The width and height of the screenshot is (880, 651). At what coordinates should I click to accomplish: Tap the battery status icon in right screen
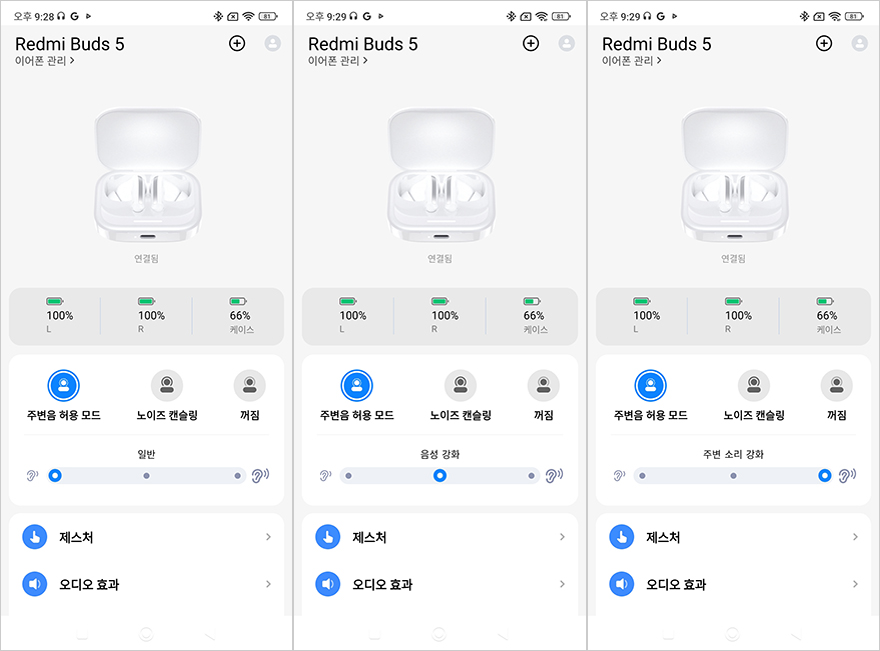tap(855, 16)
